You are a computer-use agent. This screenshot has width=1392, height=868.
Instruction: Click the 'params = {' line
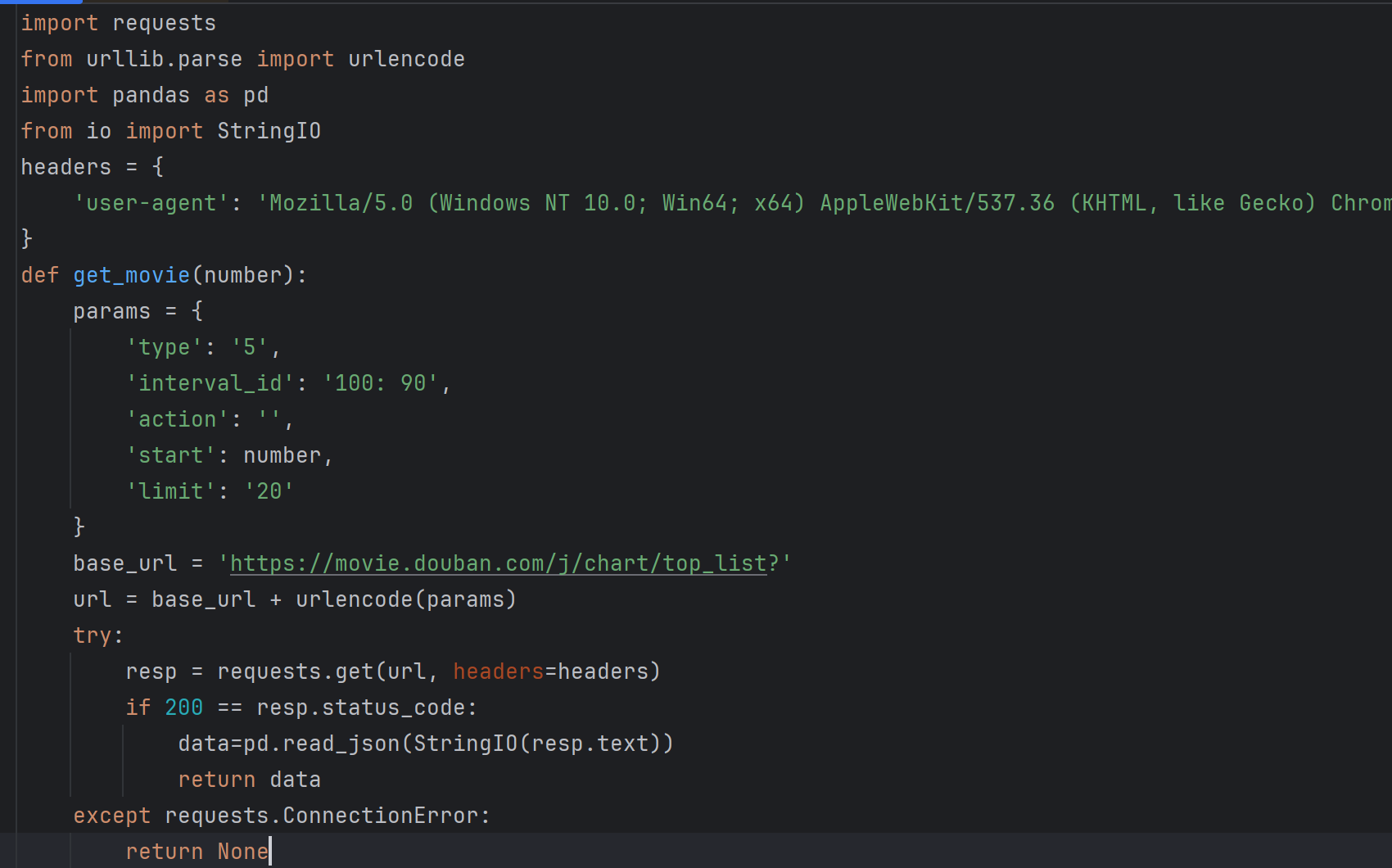click(138, 311)
